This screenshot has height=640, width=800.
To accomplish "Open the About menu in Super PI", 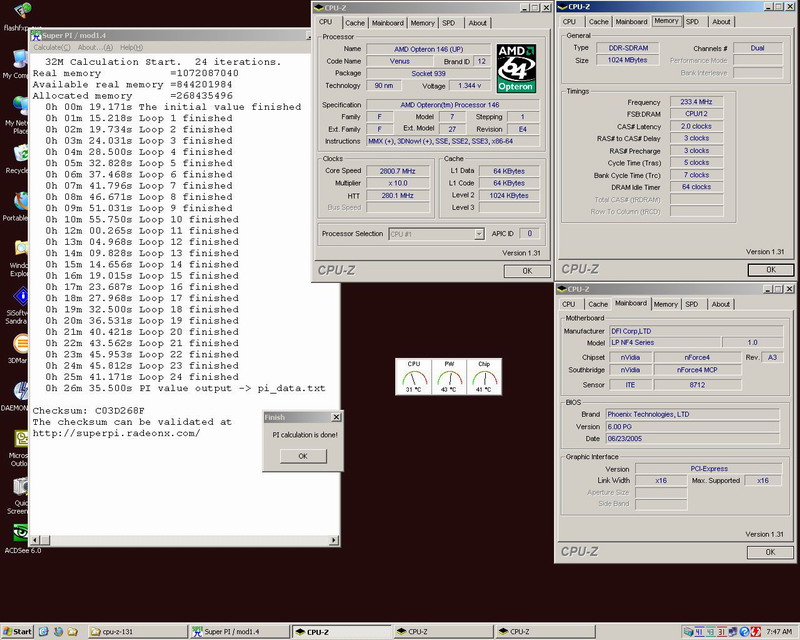I will [95, 47].
